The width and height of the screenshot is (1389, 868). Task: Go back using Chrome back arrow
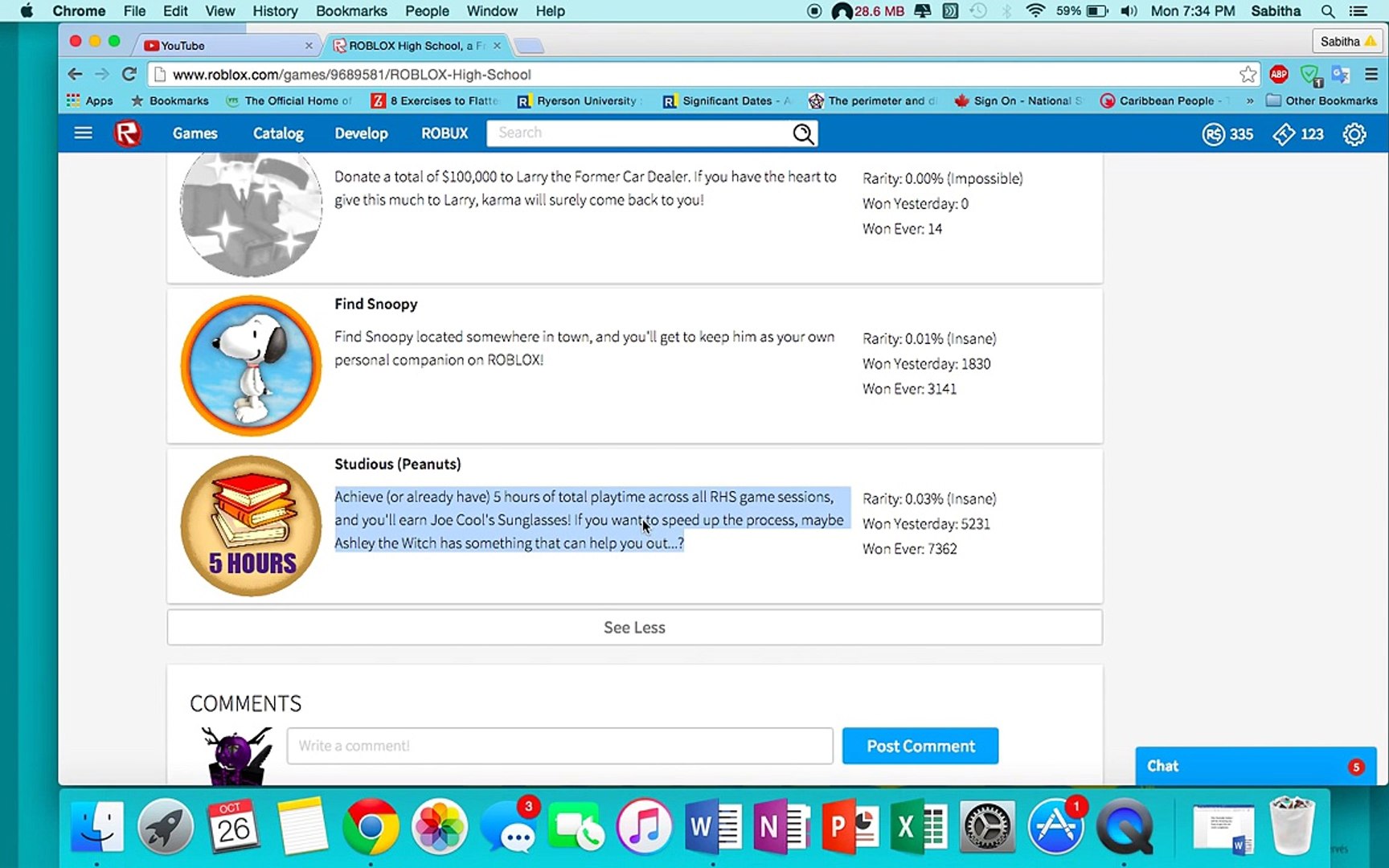click(75, 75)
